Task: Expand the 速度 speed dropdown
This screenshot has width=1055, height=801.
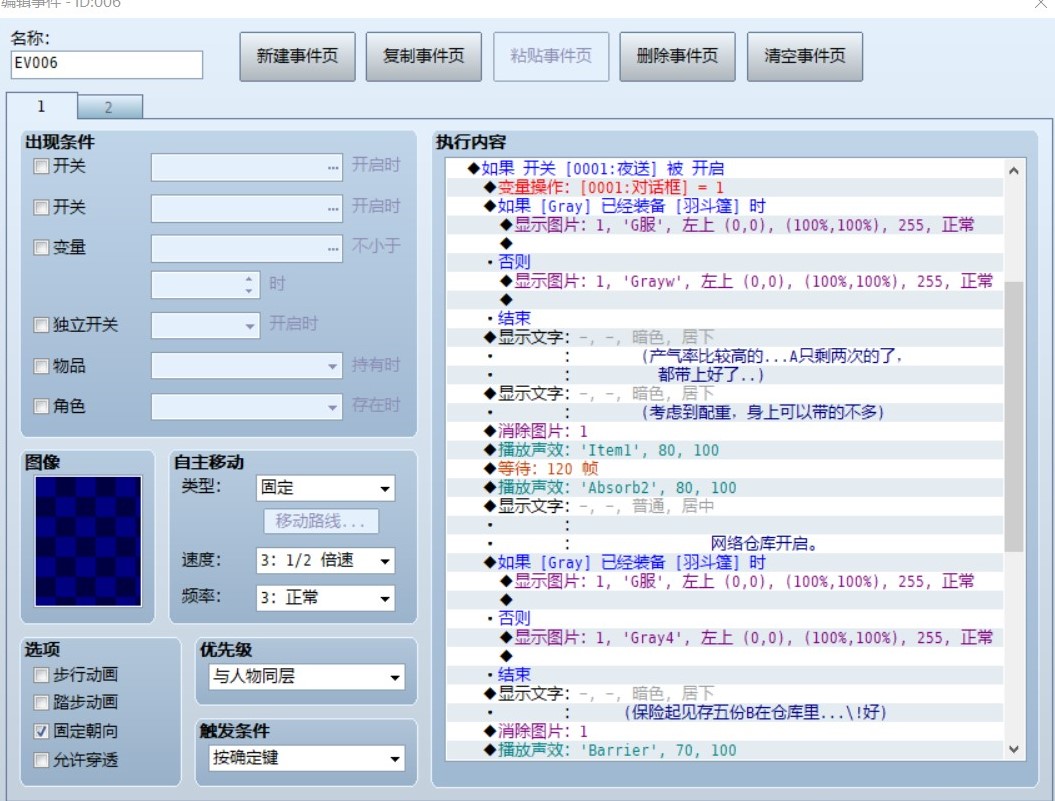Action: (326, 560)
